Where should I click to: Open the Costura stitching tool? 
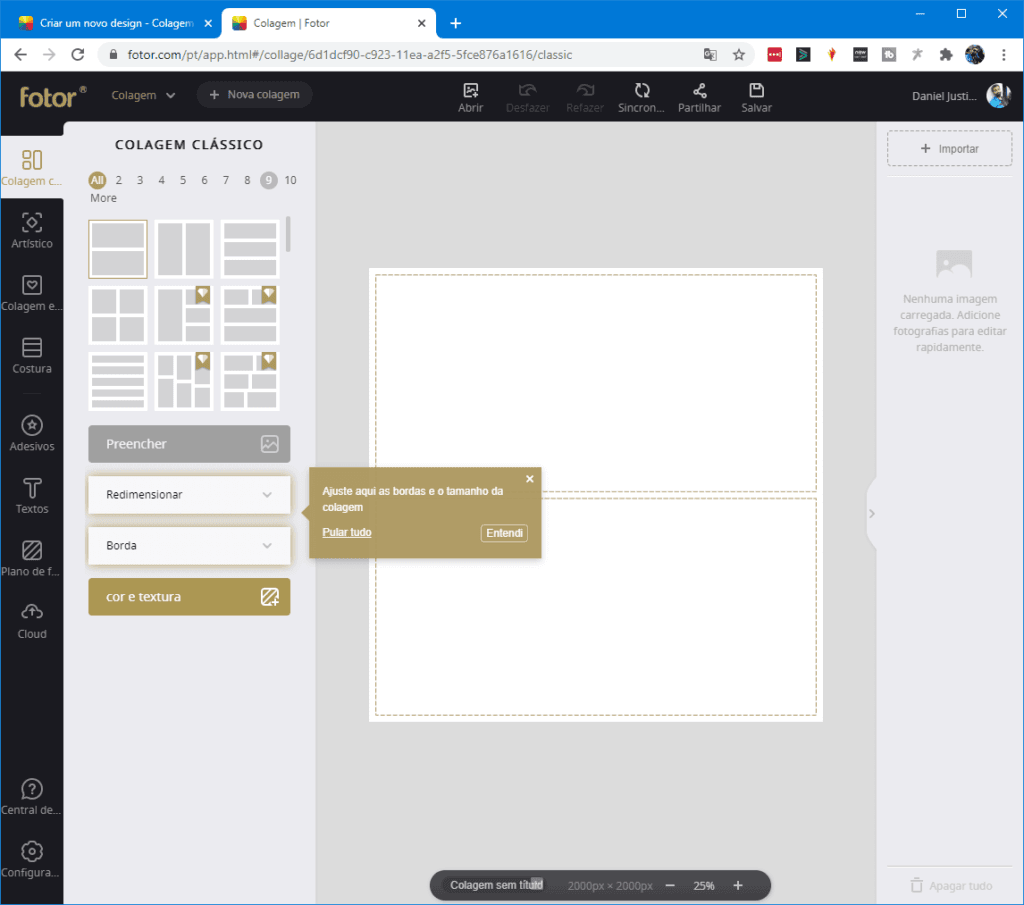coord(32,348)
